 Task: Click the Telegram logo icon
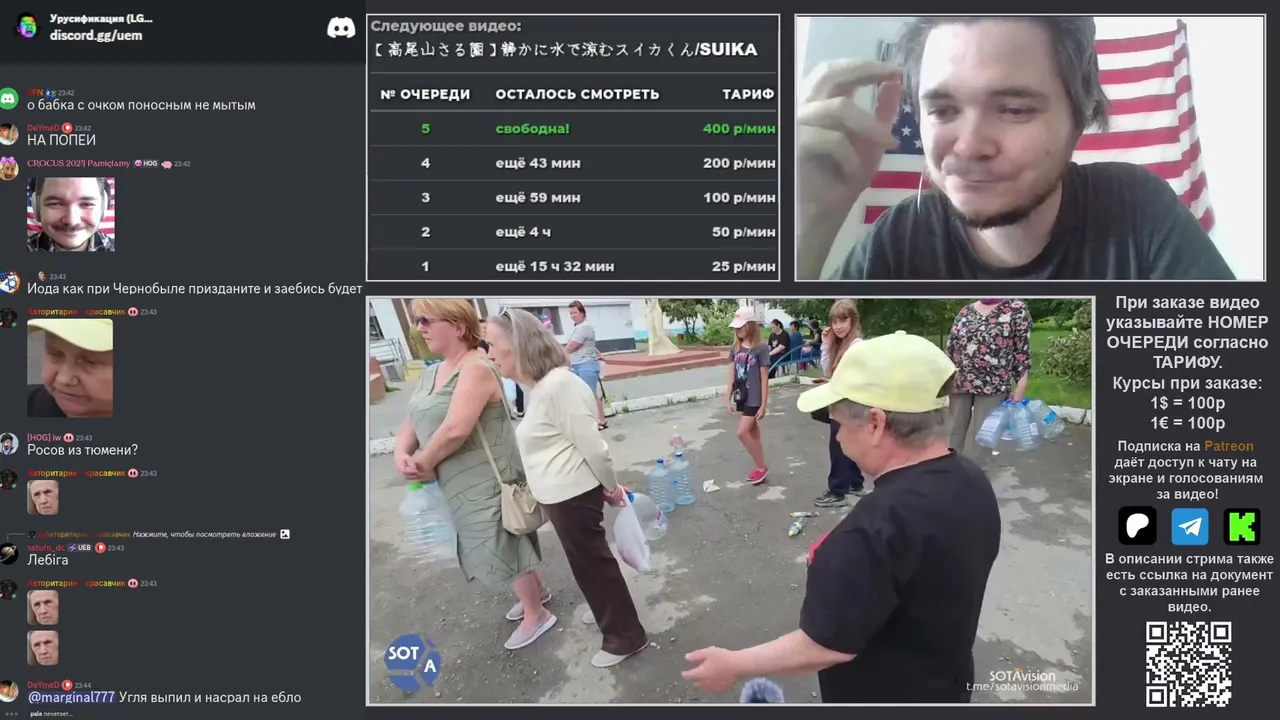[x=1190, y=526]
